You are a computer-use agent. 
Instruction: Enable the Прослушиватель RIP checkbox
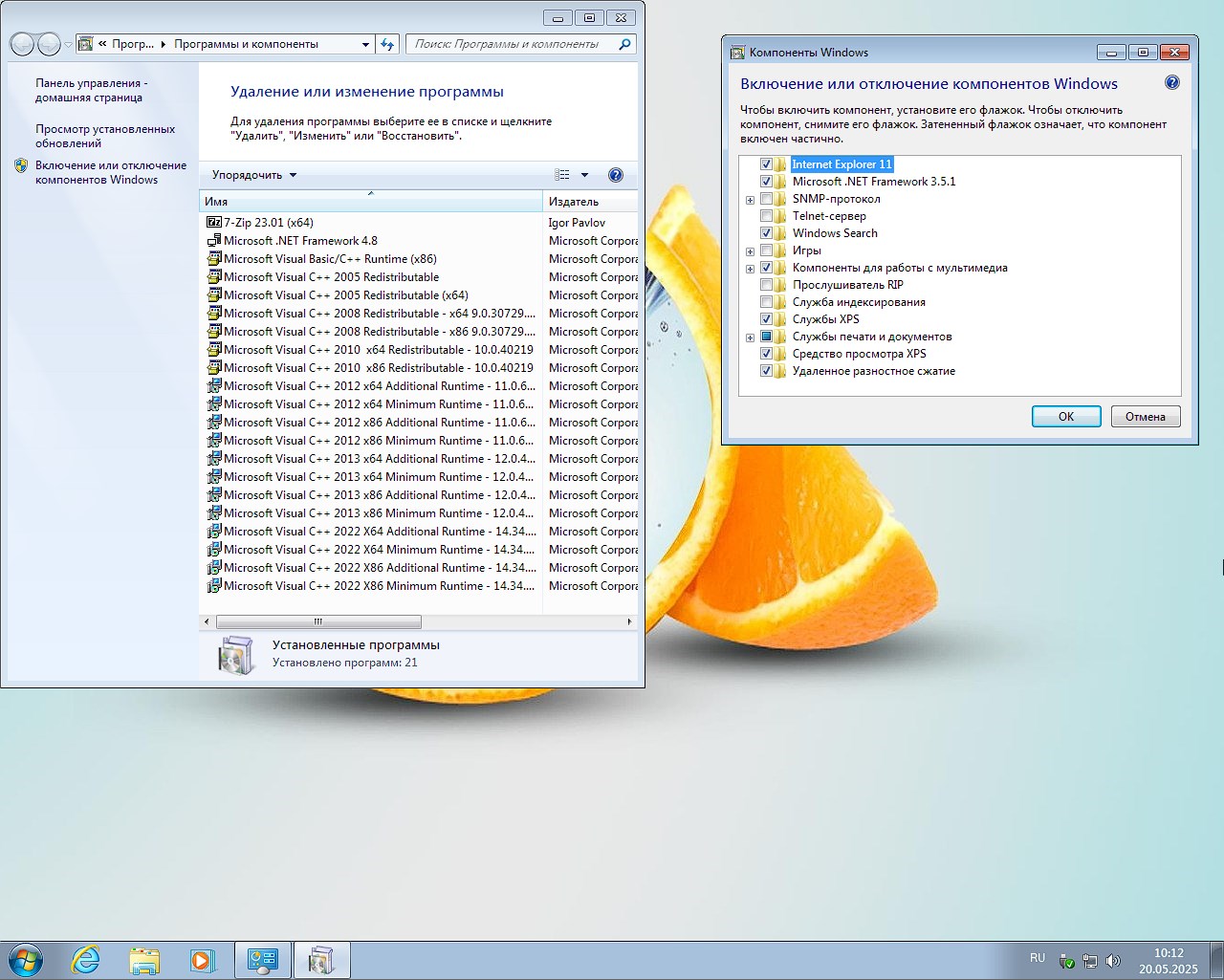coord(766,285)
